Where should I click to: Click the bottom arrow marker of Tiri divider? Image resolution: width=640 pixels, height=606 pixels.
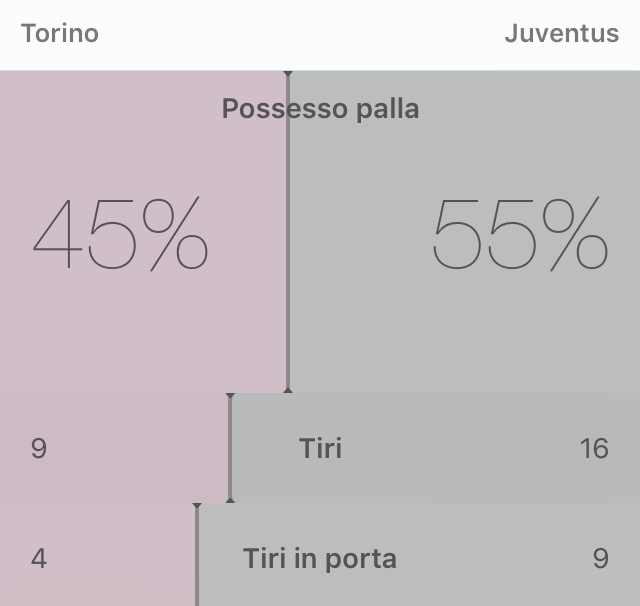tap(230, 500)
